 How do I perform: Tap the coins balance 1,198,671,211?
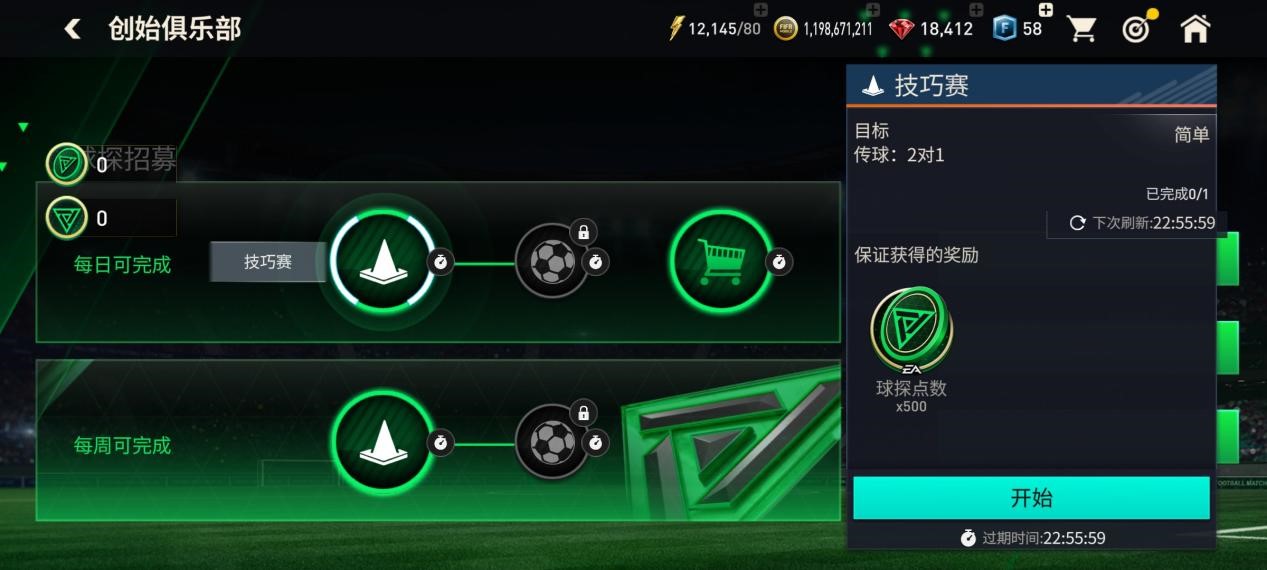coord(824,29)
